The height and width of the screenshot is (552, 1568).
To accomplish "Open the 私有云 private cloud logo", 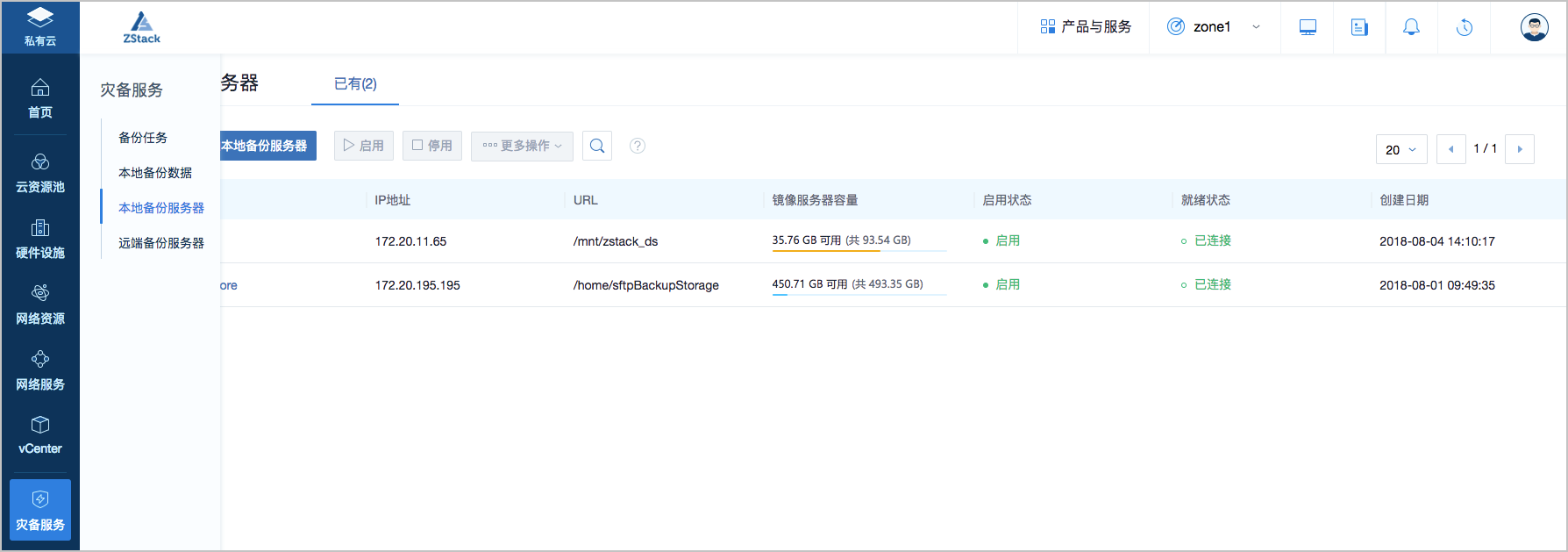I will point(40,27).
